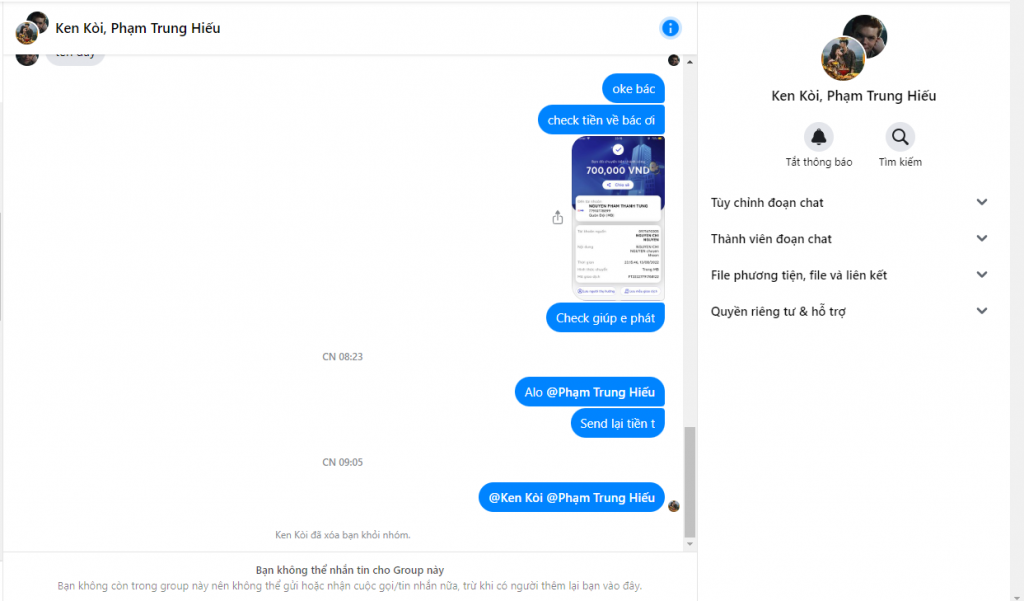Expand File phương tiện, file và liên kết
The width and height of the screenshot is (1024, 601).
pyautogui.click(x=849, y=275)
